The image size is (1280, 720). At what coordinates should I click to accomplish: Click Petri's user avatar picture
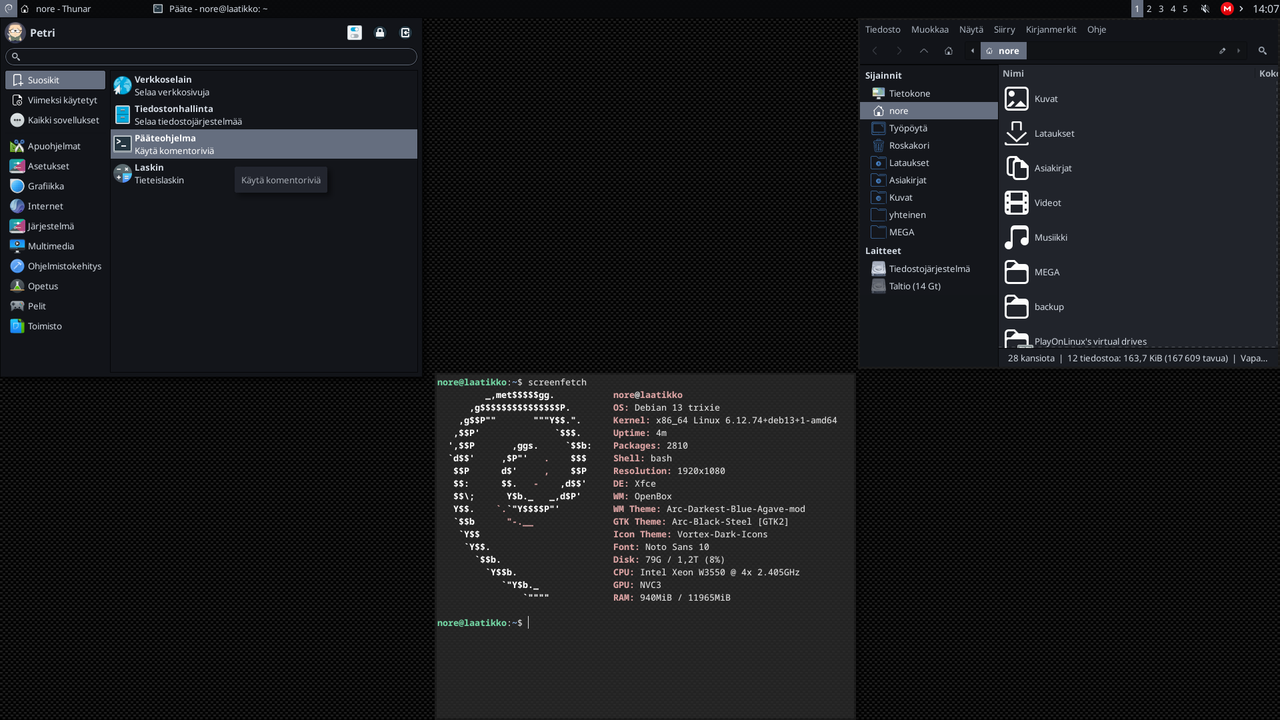click(x=15, y=32)
